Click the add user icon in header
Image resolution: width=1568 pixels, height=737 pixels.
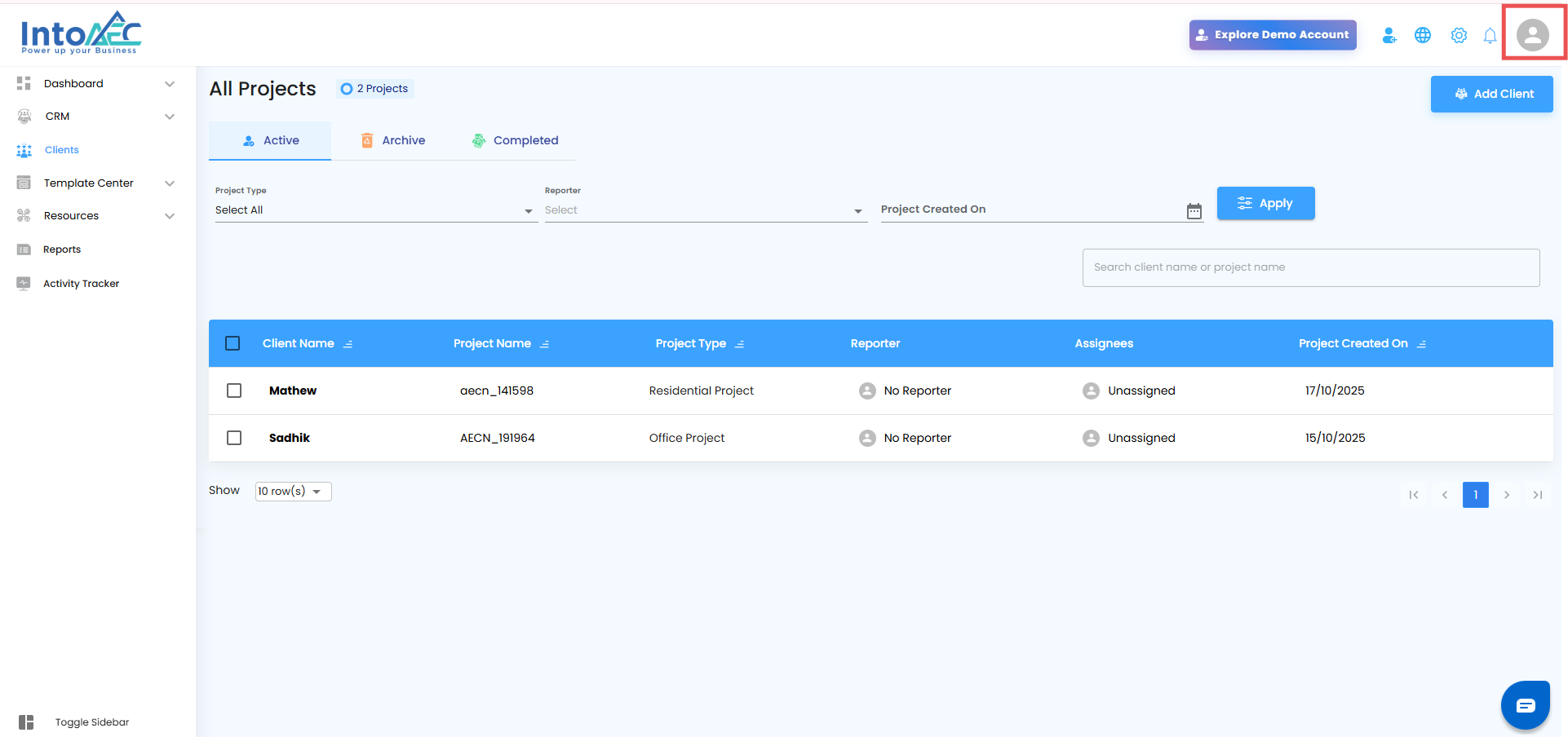click(x=1389, y=35)
